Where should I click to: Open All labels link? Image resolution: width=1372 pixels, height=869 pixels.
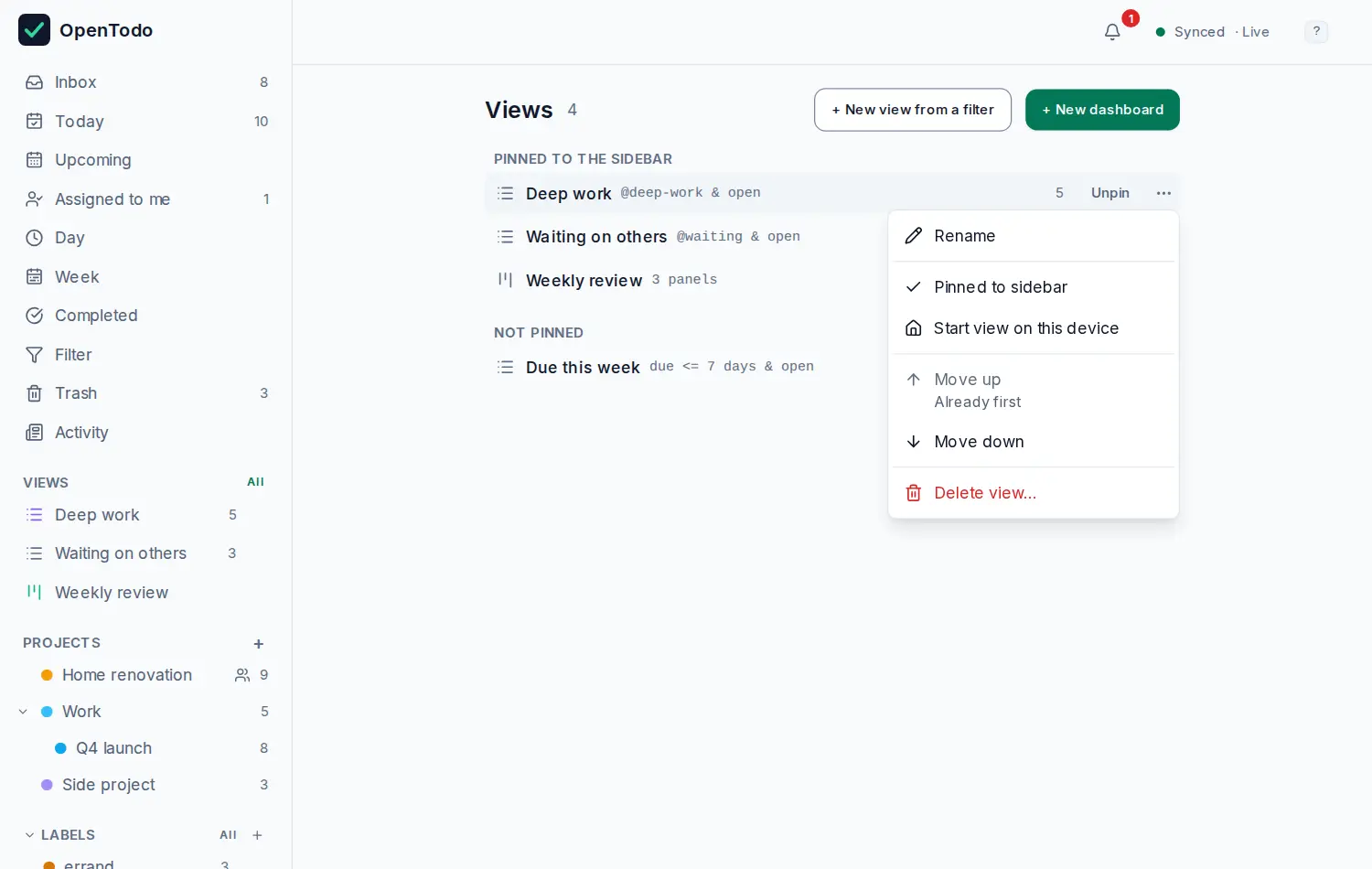(x=228, y=835)
